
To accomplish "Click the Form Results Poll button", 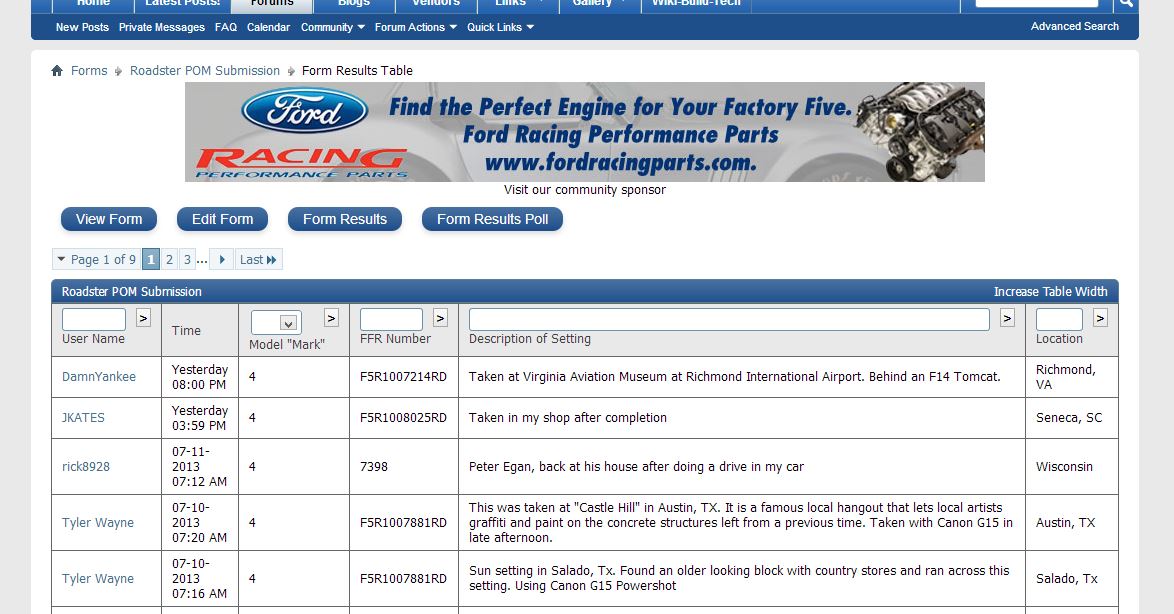I will (x=492, y=219).
